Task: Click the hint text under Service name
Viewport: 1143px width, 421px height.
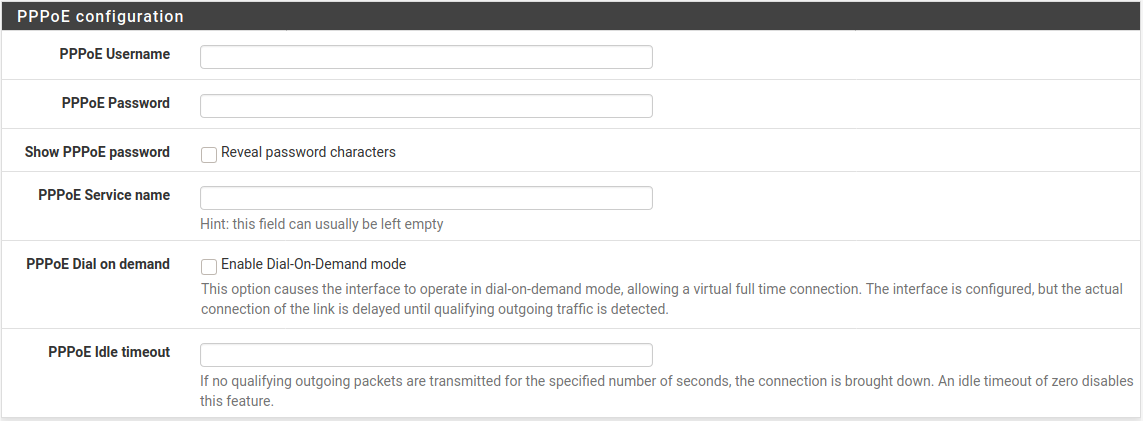Action: point(322,224)
